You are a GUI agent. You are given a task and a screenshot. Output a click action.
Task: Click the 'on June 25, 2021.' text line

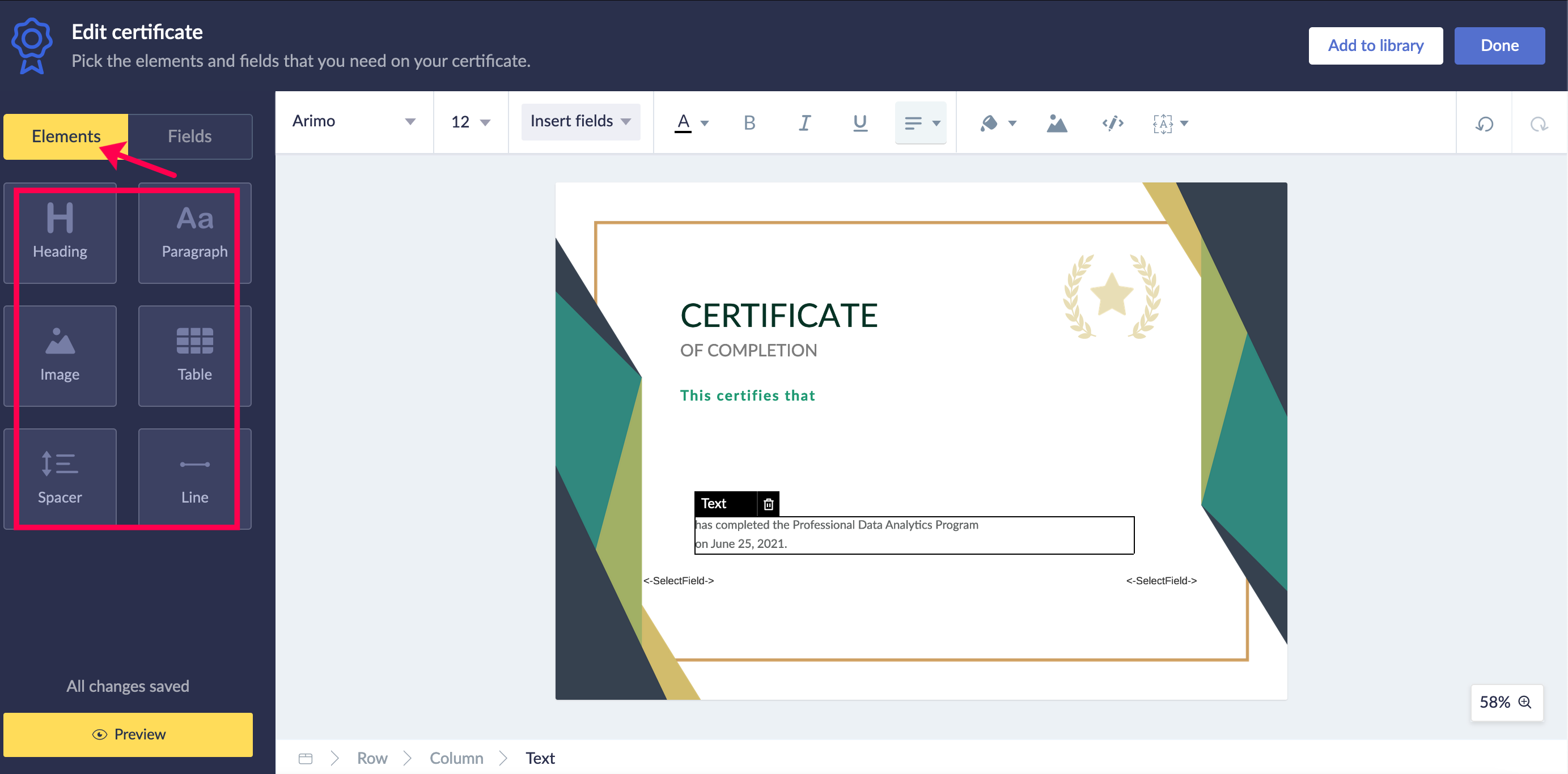[741, 544]
